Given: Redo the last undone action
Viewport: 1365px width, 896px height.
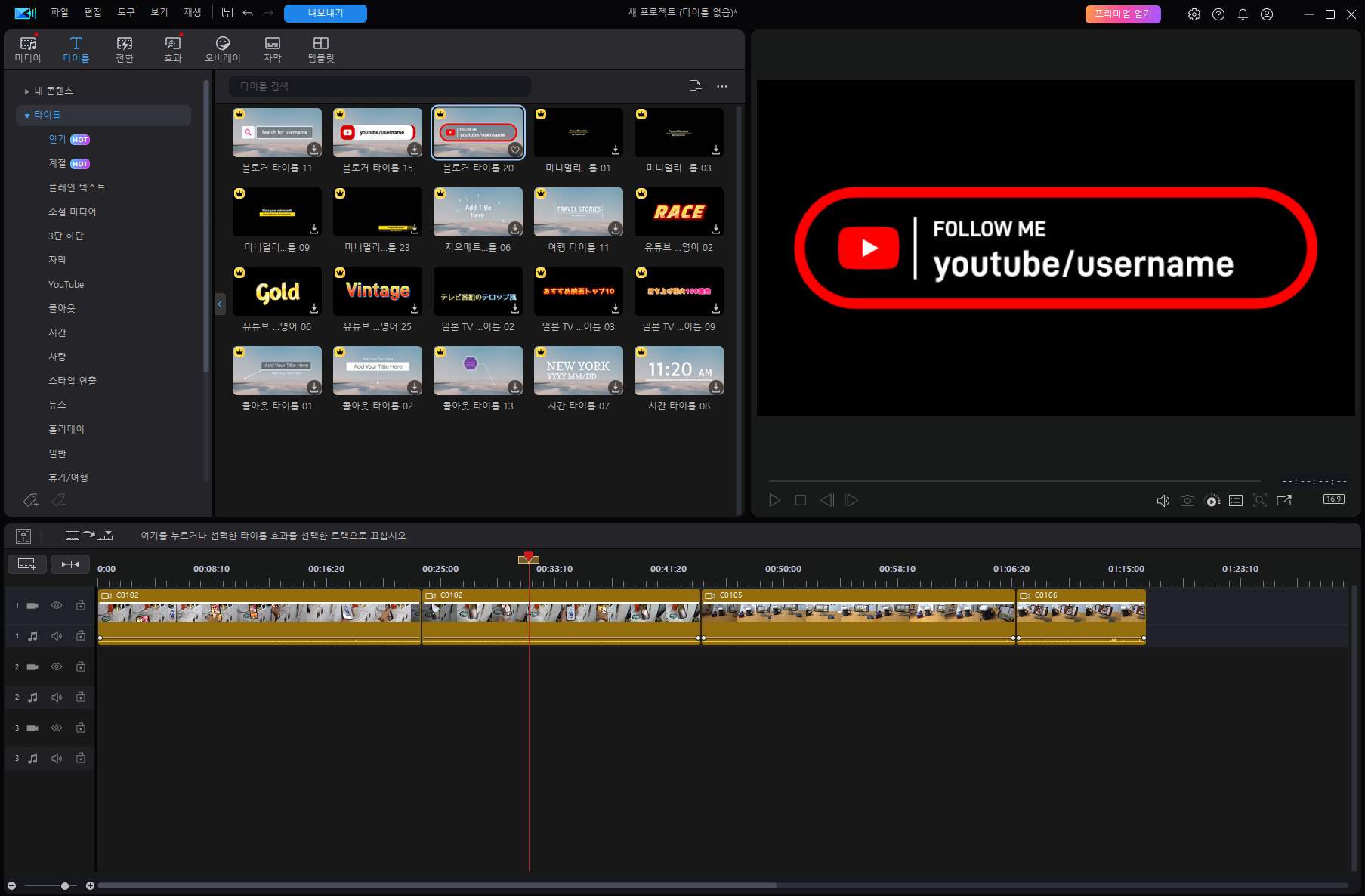Looking at the screenshot, I should (268, 13).
